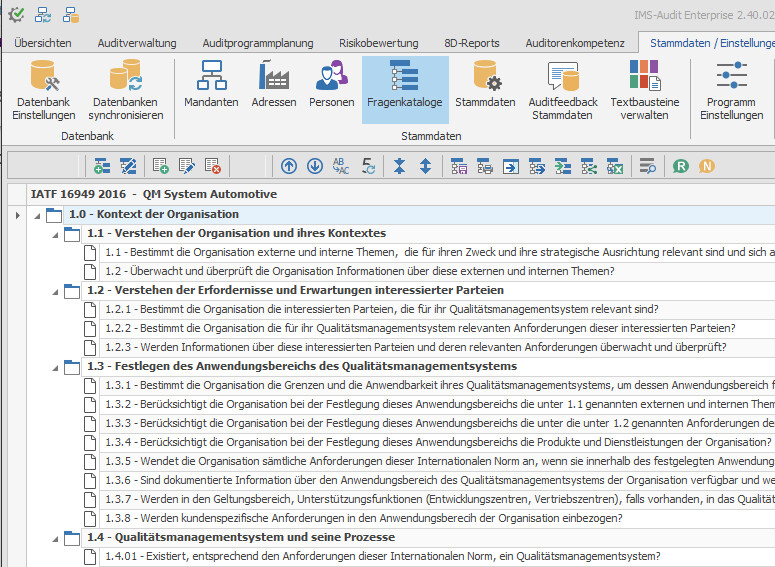
Task: Open Personen in the ribbon
Action: pyautogui.click(x=332, y=84)
